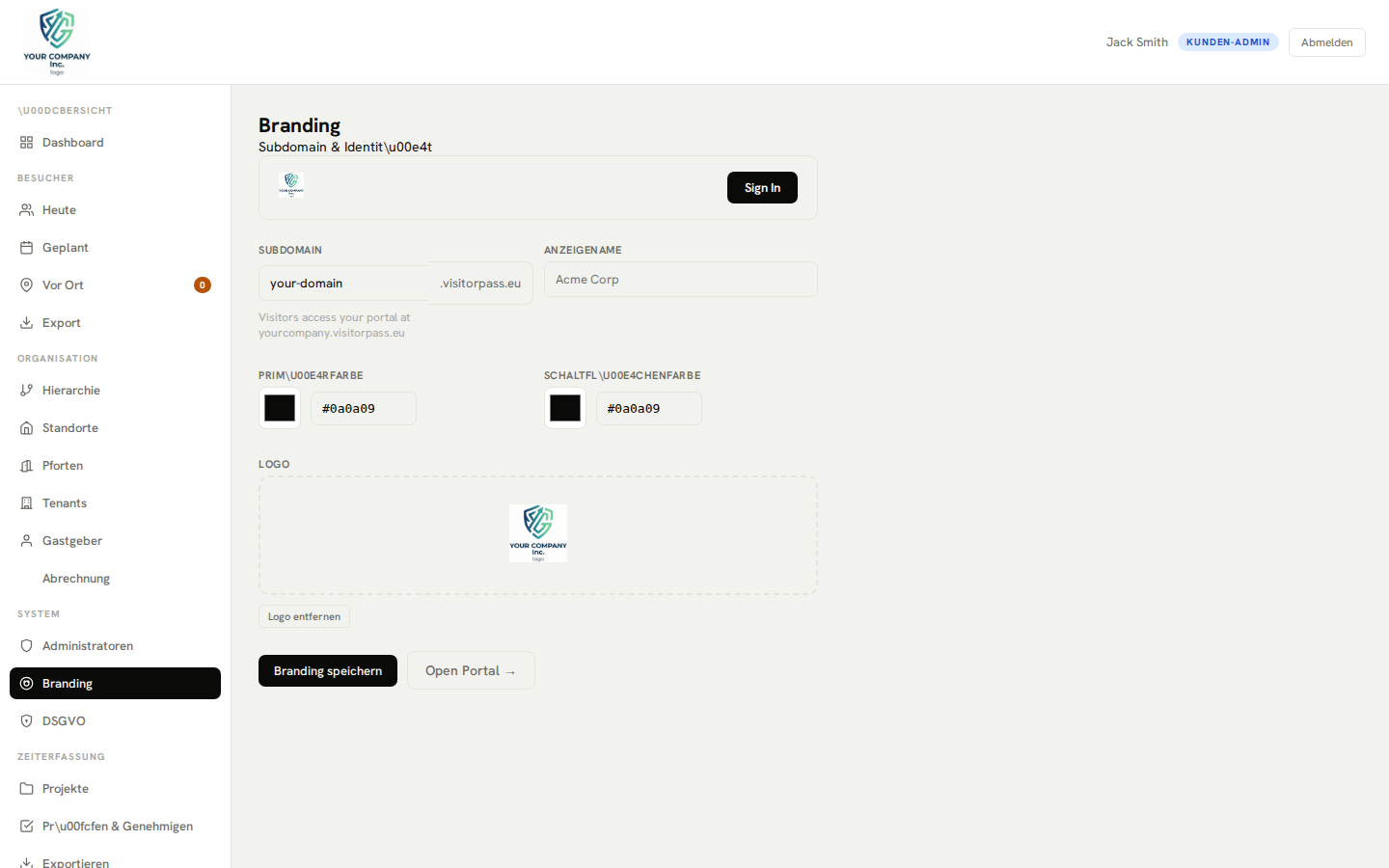Select the Projekte folder icon

(x=26, y=788)
